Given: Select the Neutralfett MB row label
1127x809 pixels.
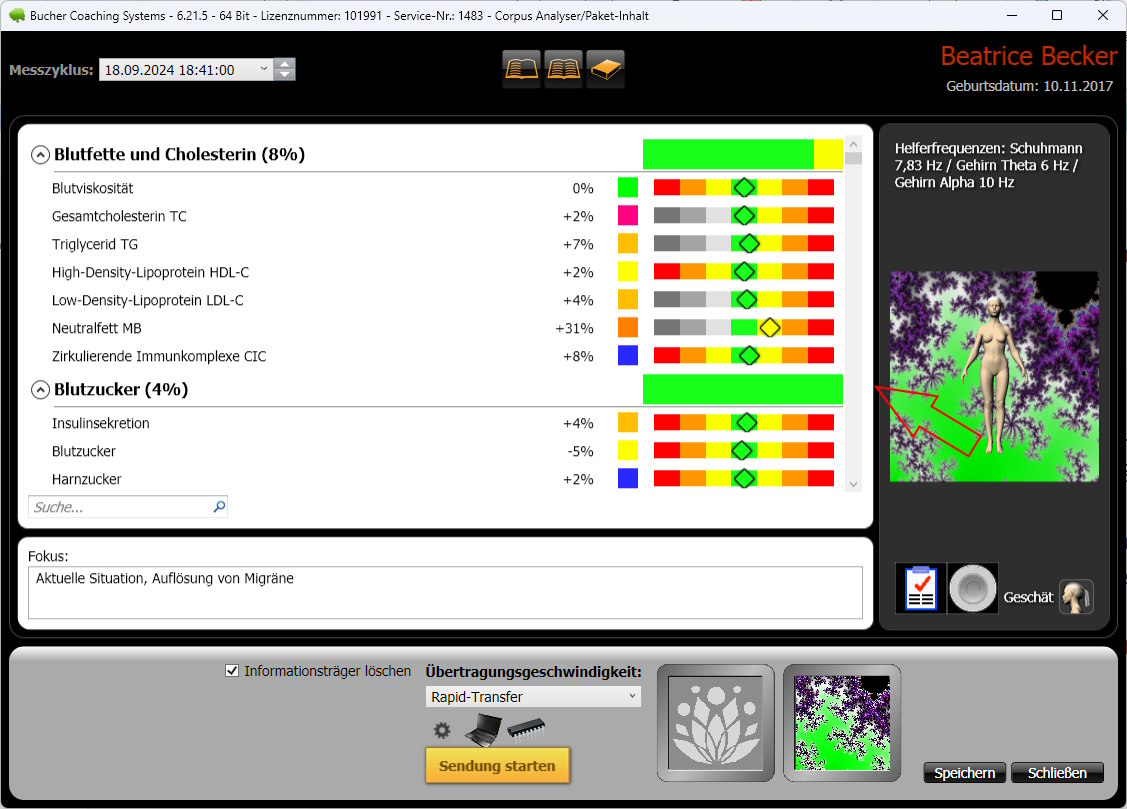Looking at the screenshot, I should pyautogui.click(x=96, y=328).
